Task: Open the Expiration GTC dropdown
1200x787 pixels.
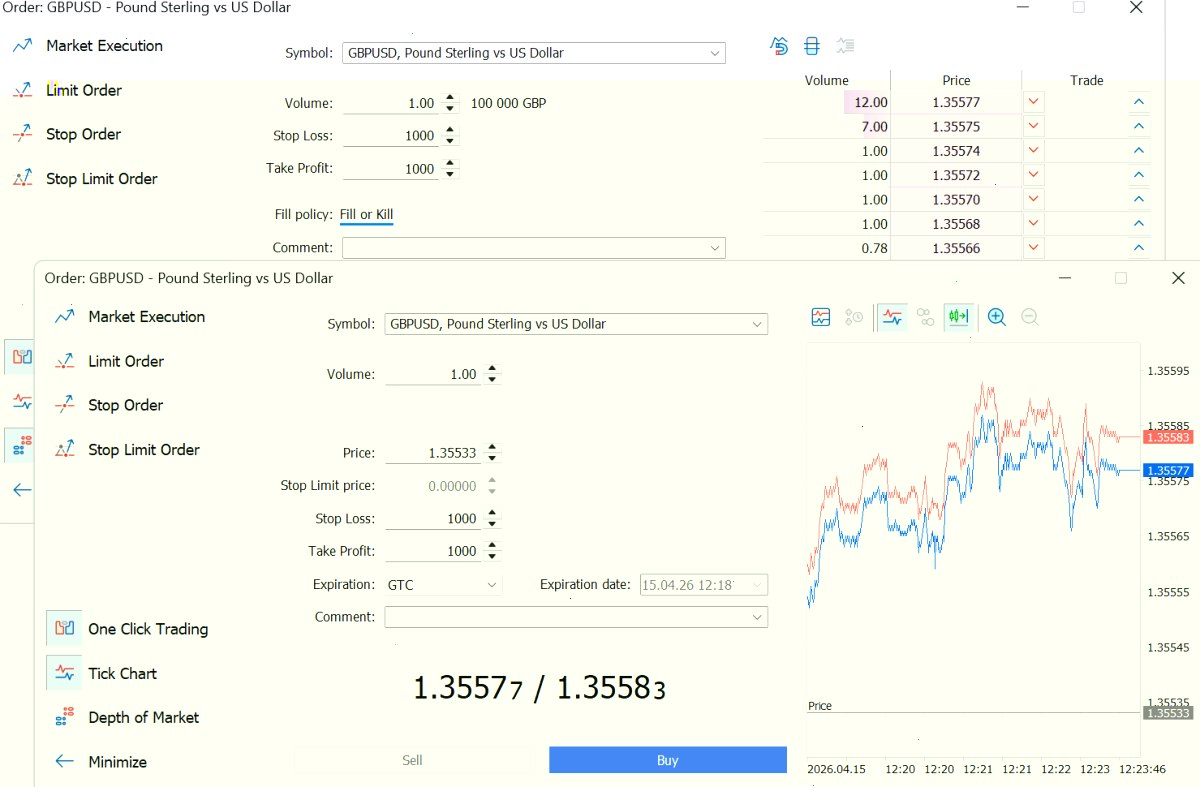Action: point(443,585)
